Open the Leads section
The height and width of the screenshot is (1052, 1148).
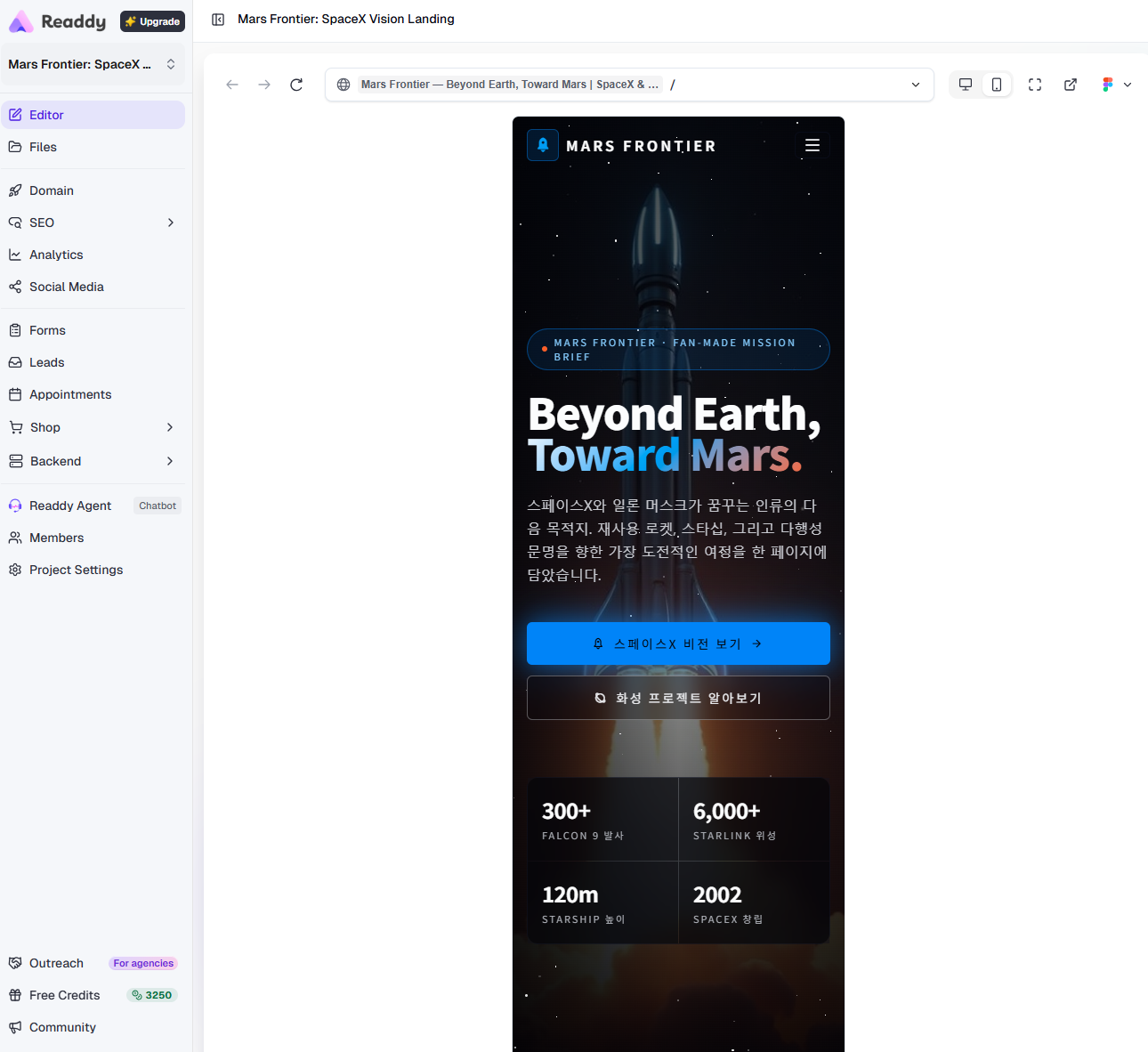93,362
